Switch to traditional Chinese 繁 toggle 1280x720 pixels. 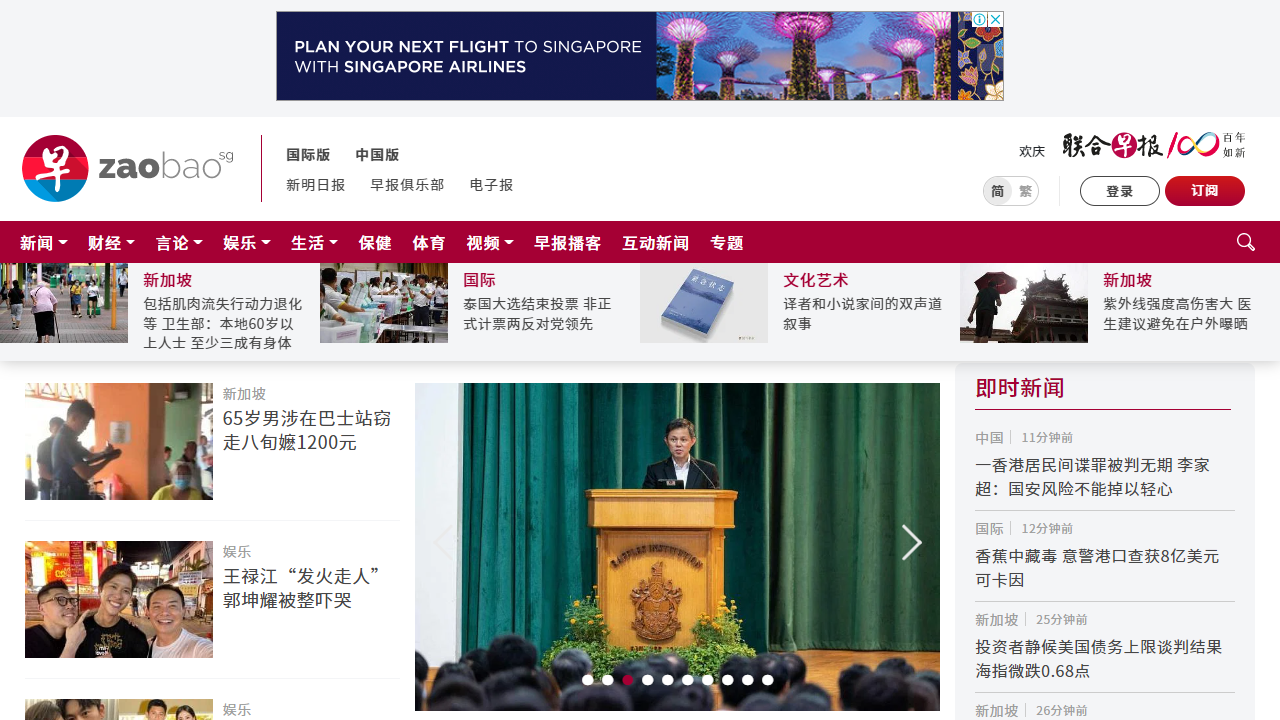click(1025, 191)
